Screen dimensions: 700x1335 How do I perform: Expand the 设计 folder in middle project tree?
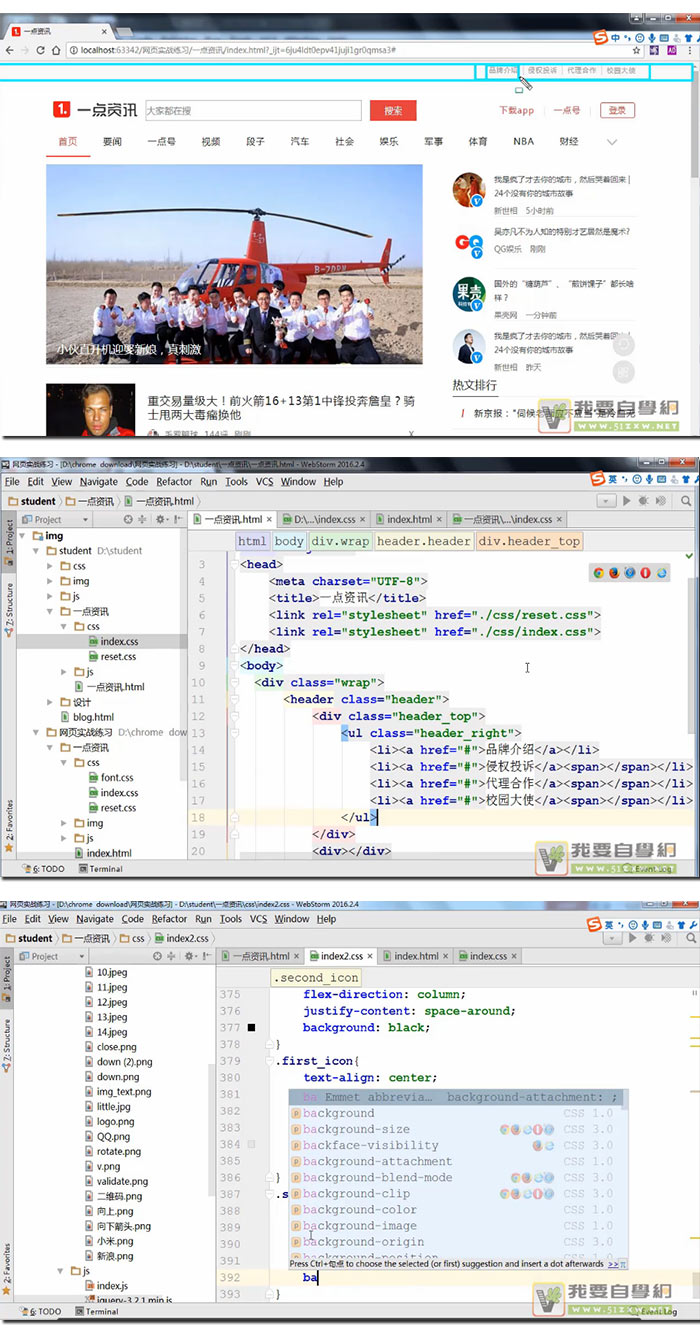51,702
